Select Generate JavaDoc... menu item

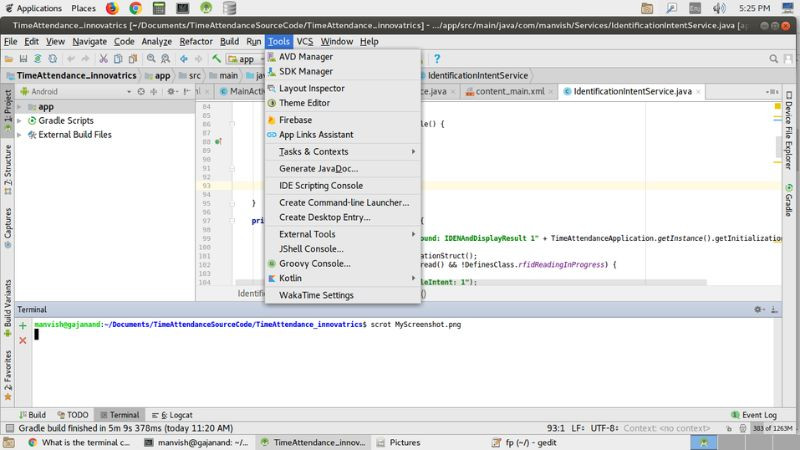click(342, 168)
